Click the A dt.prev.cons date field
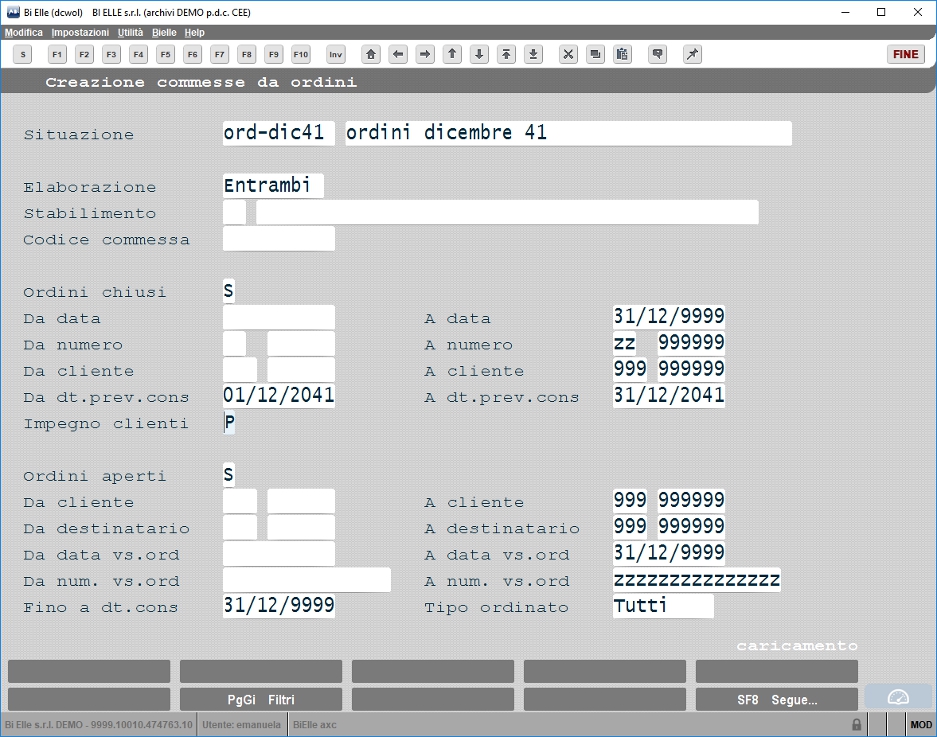This screenshot has width=937, height=737. [669, 395]
